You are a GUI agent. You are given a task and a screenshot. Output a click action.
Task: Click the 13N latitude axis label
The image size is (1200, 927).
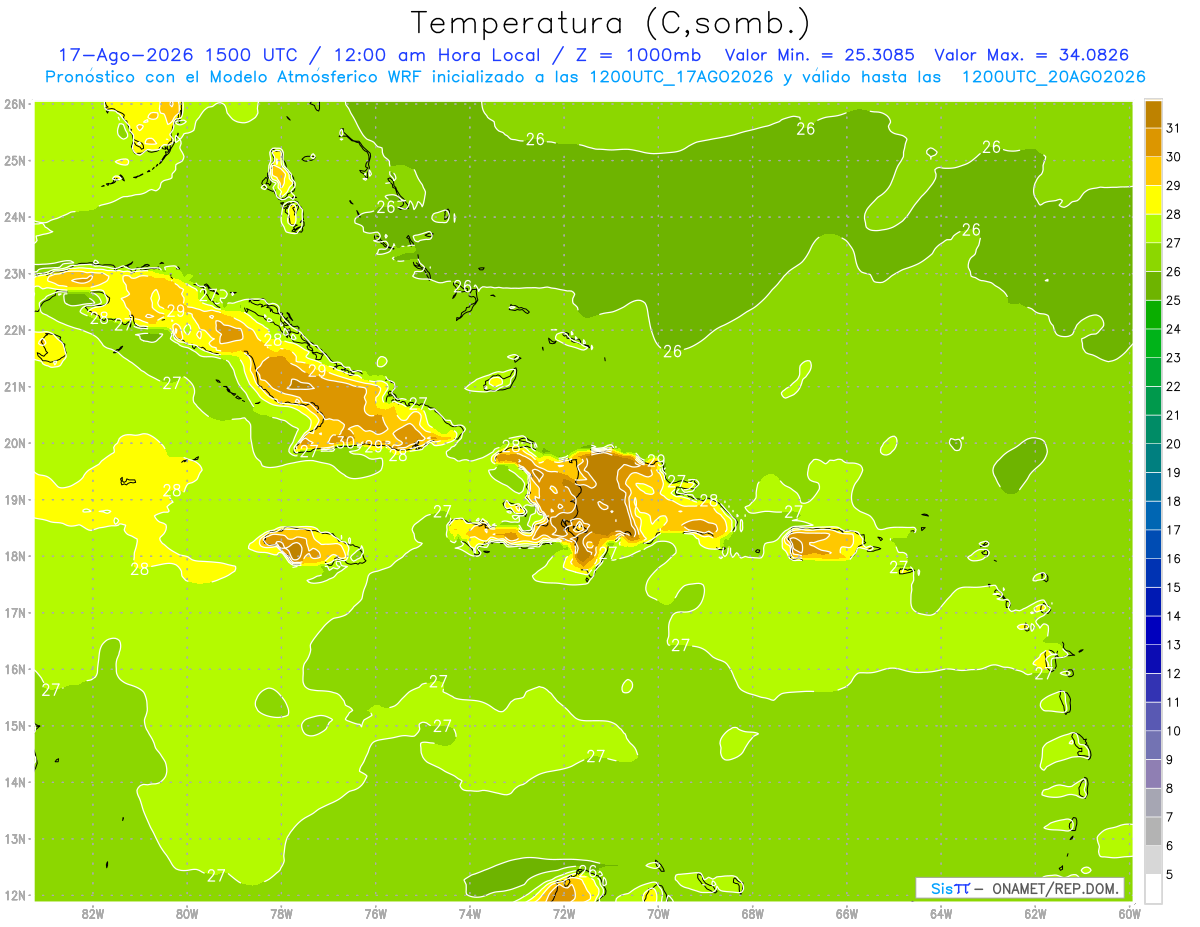14,839
